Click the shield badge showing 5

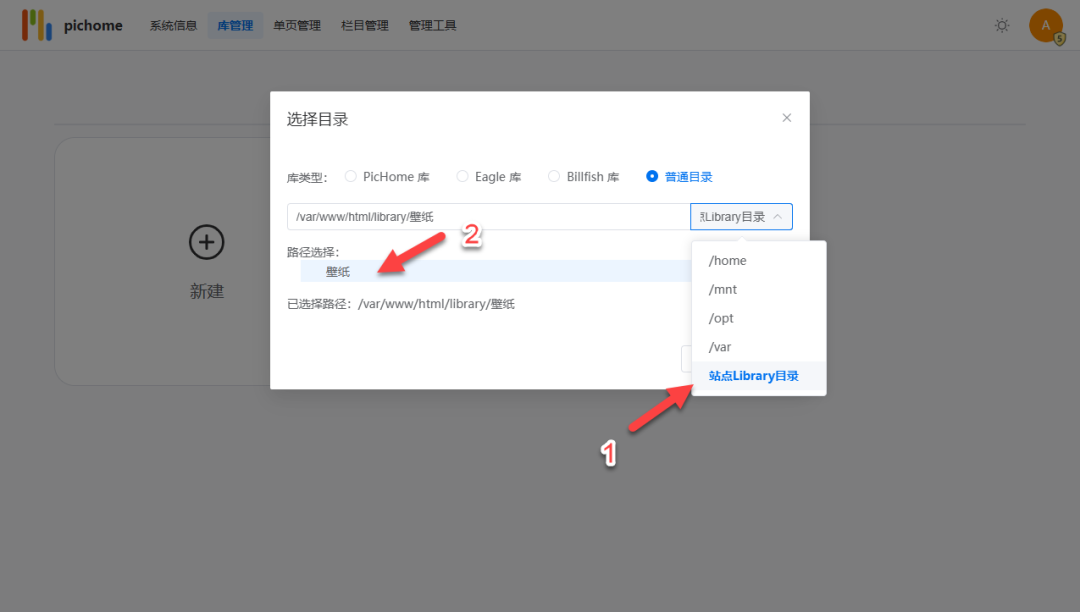click(x=1058, y=38)
